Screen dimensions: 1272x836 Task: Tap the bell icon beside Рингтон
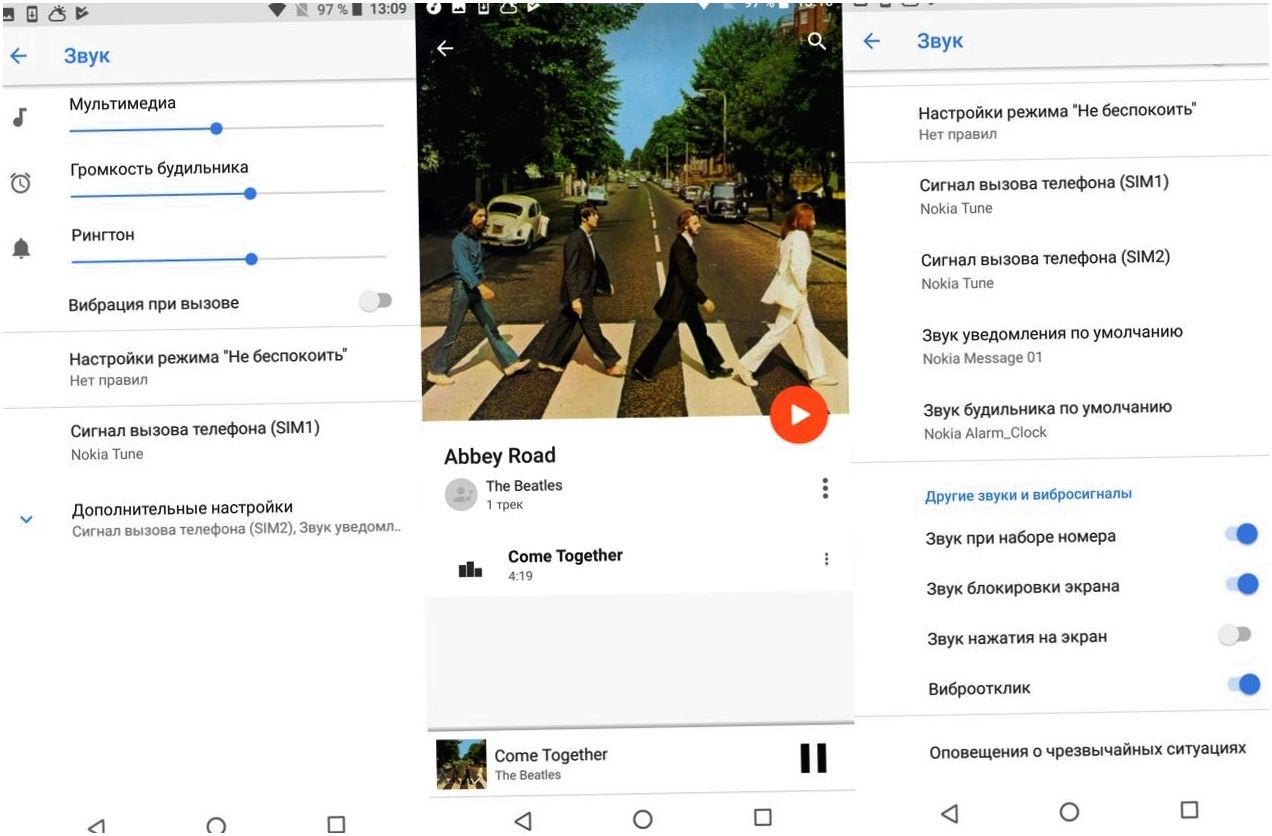21,249
